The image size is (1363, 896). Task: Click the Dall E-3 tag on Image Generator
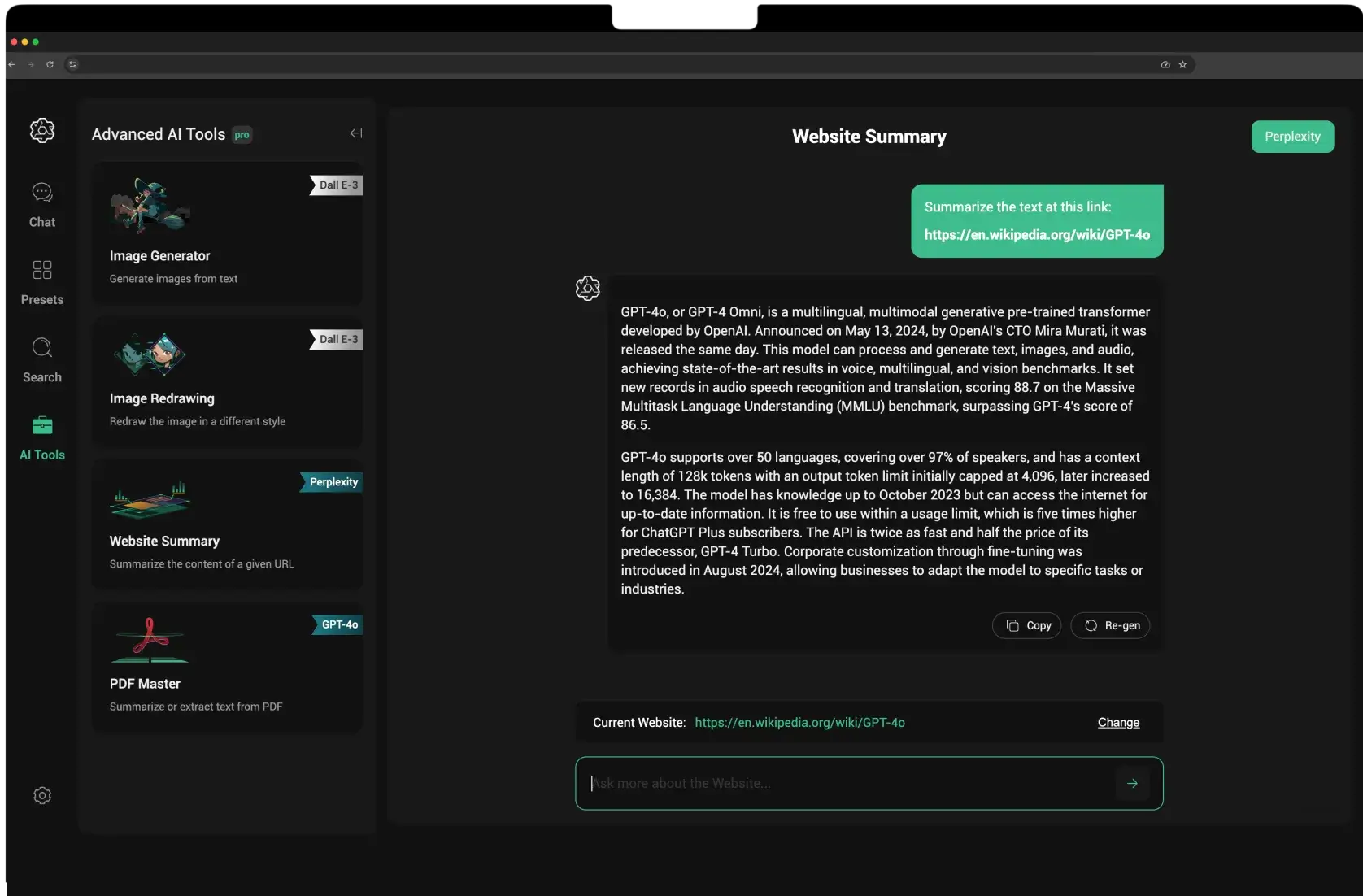click(x=337, y=185)
